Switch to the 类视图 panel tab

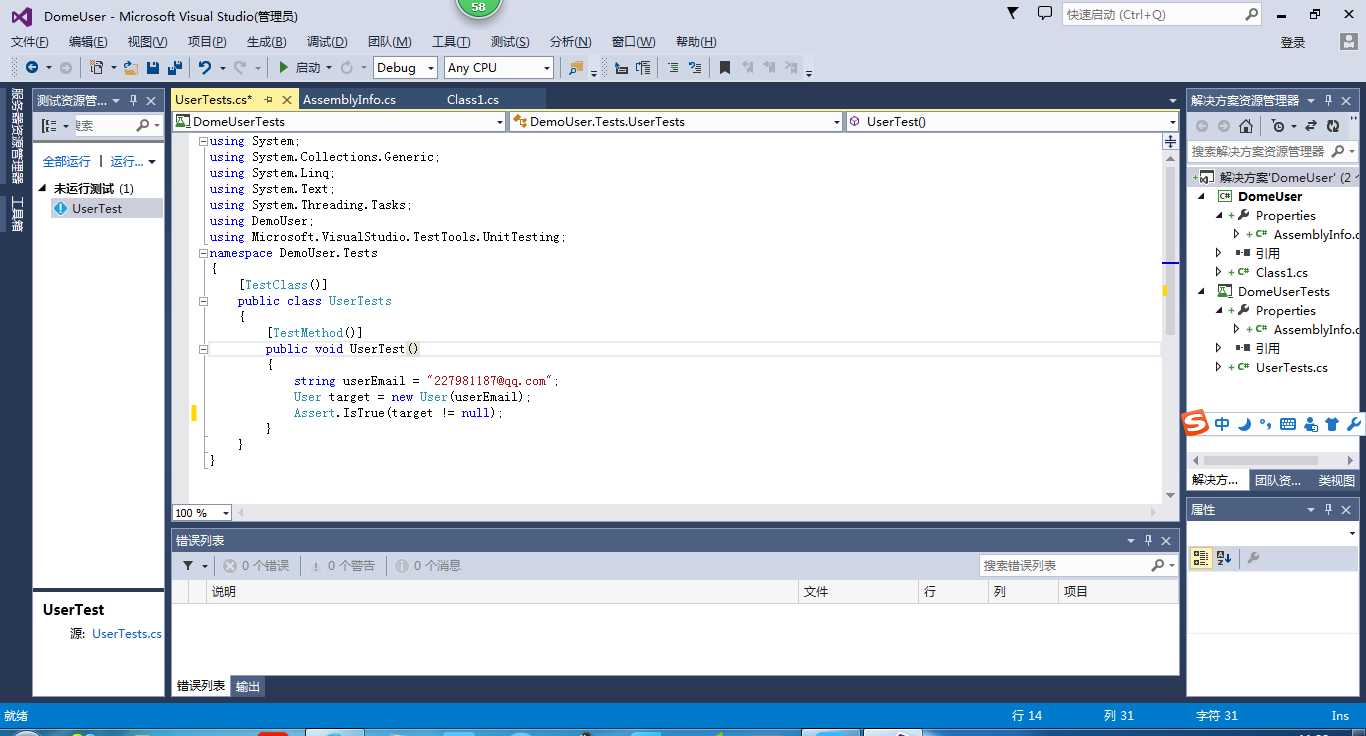pos(1336,481)
